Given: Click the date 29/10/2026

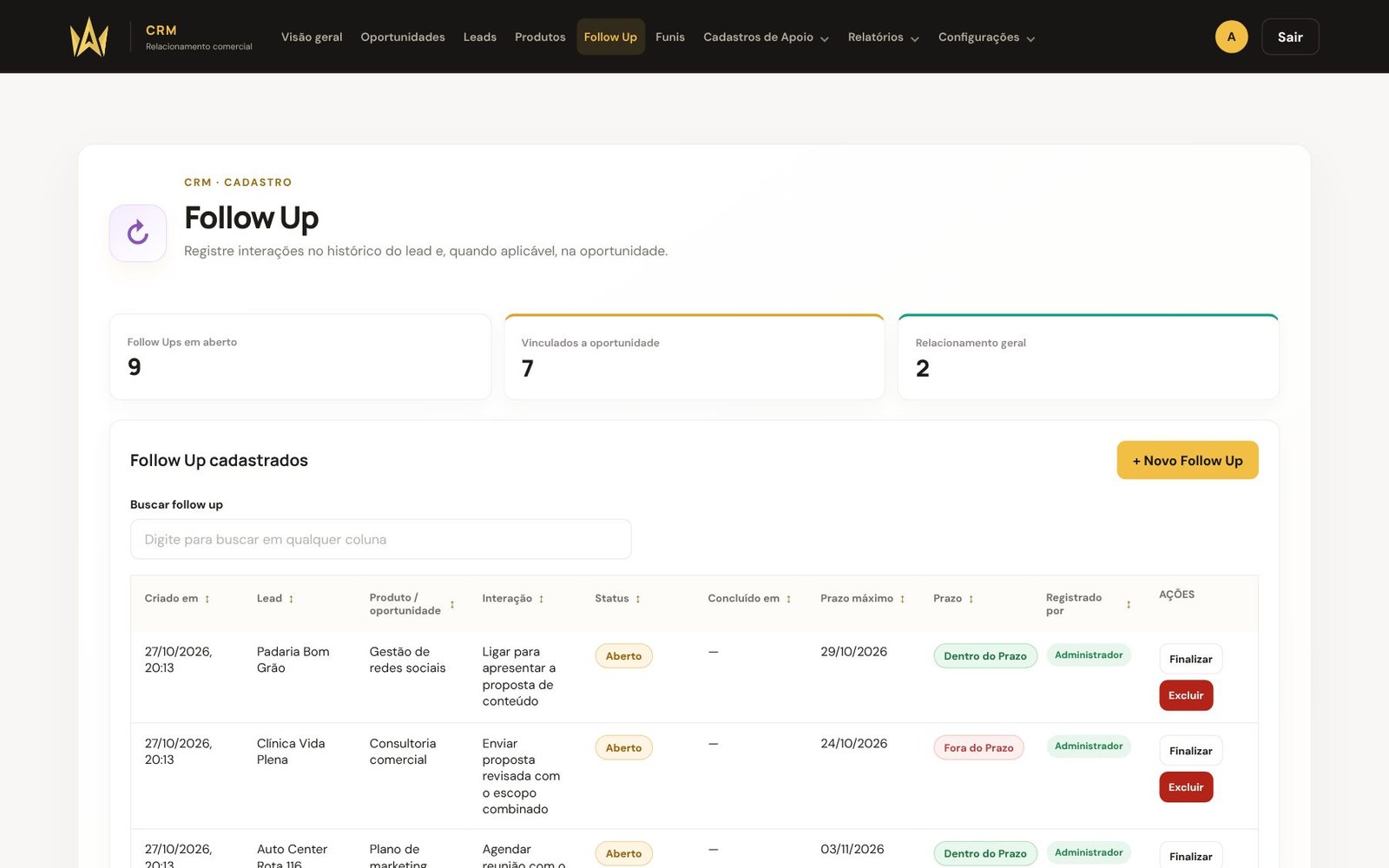Looking at the screenshot, I should (x=854, y=652).
